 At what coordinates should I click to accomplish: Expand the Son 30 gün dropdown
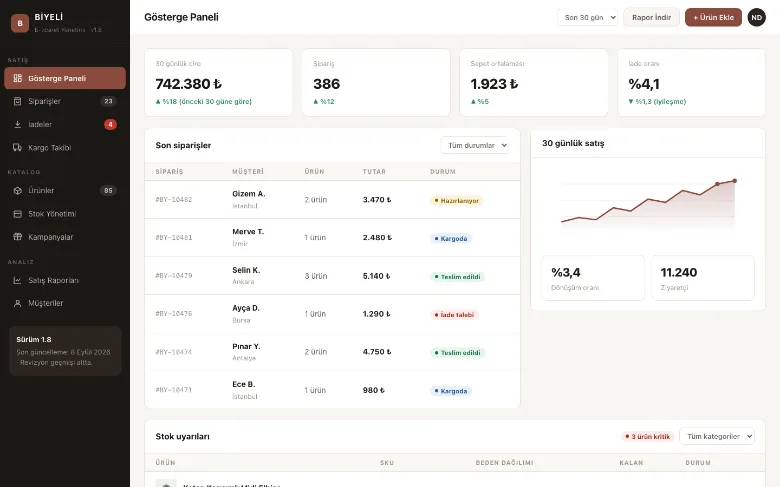[x=587, y=17]
